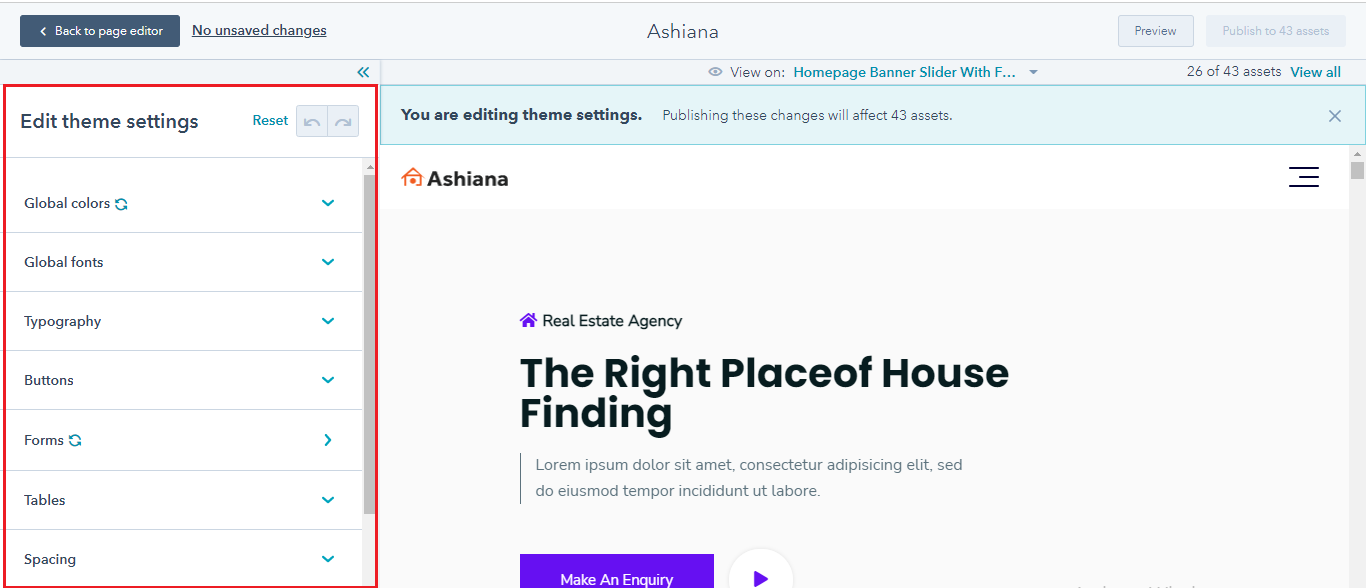Select the Global fonts row
The height and width of the screenshot is (588, 1366).
pyautogui.click(x=183, y=262)
